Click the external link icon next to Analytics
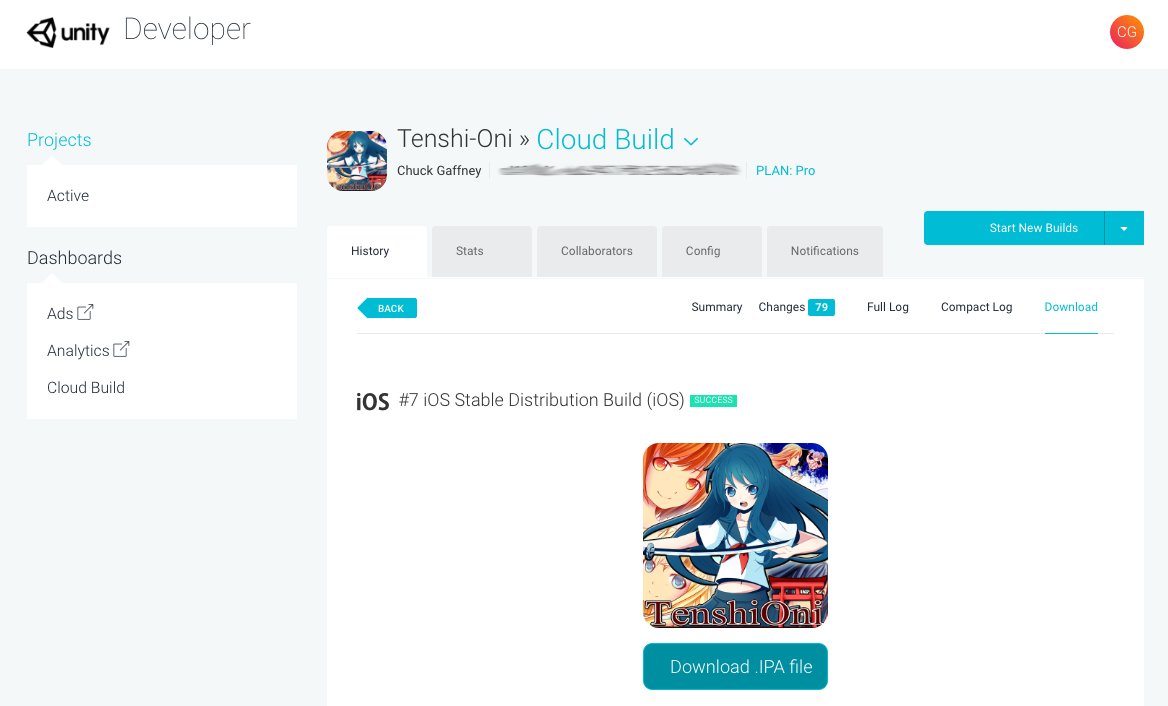The image size is (1168, 706). (x=121, y=349)
